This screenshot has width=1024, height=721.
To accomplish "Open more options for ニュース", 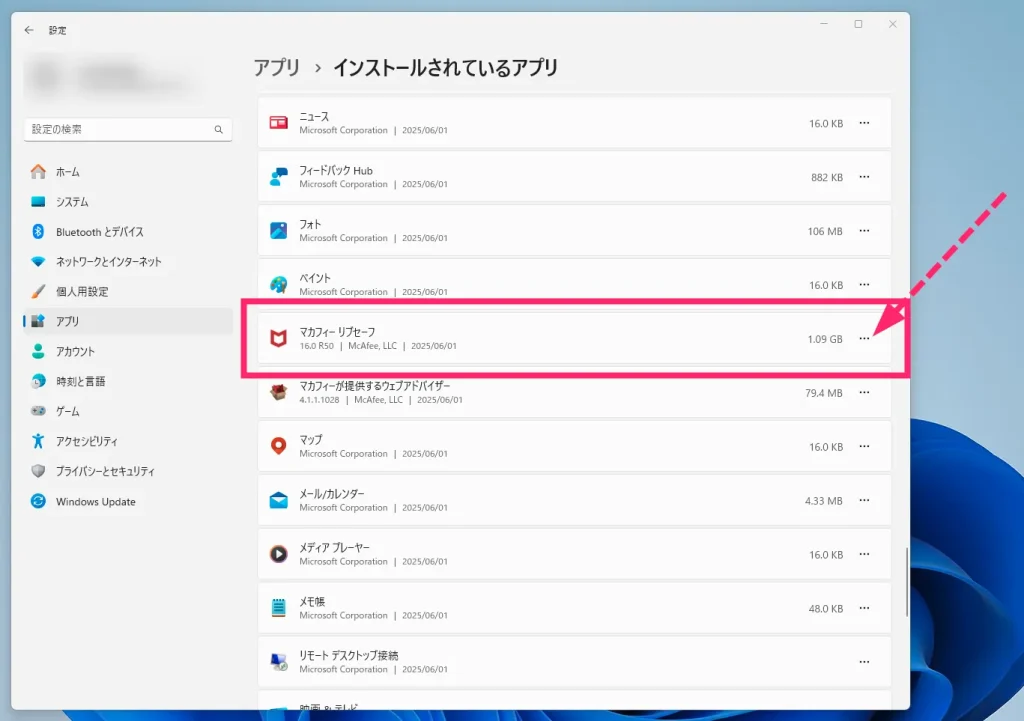I will (x=865, y=123).
